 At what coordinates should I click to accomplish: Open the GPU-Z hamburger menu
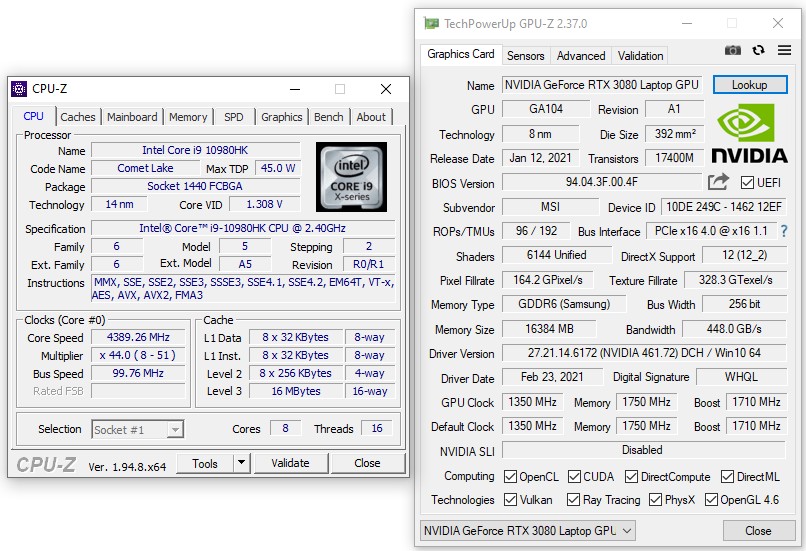[x=784, y=51]
